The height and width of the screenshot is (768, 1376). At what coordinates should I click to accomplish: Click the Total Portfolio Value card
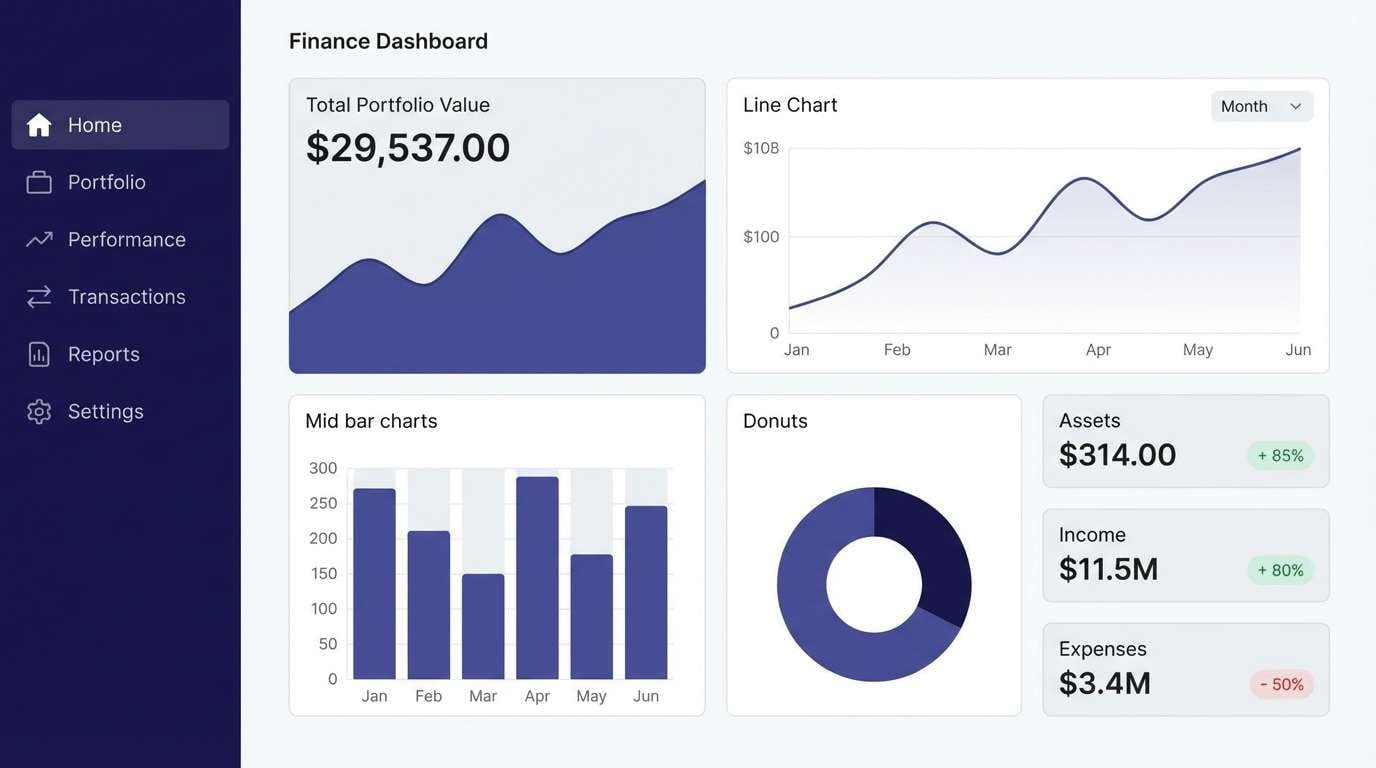point(497,225)
